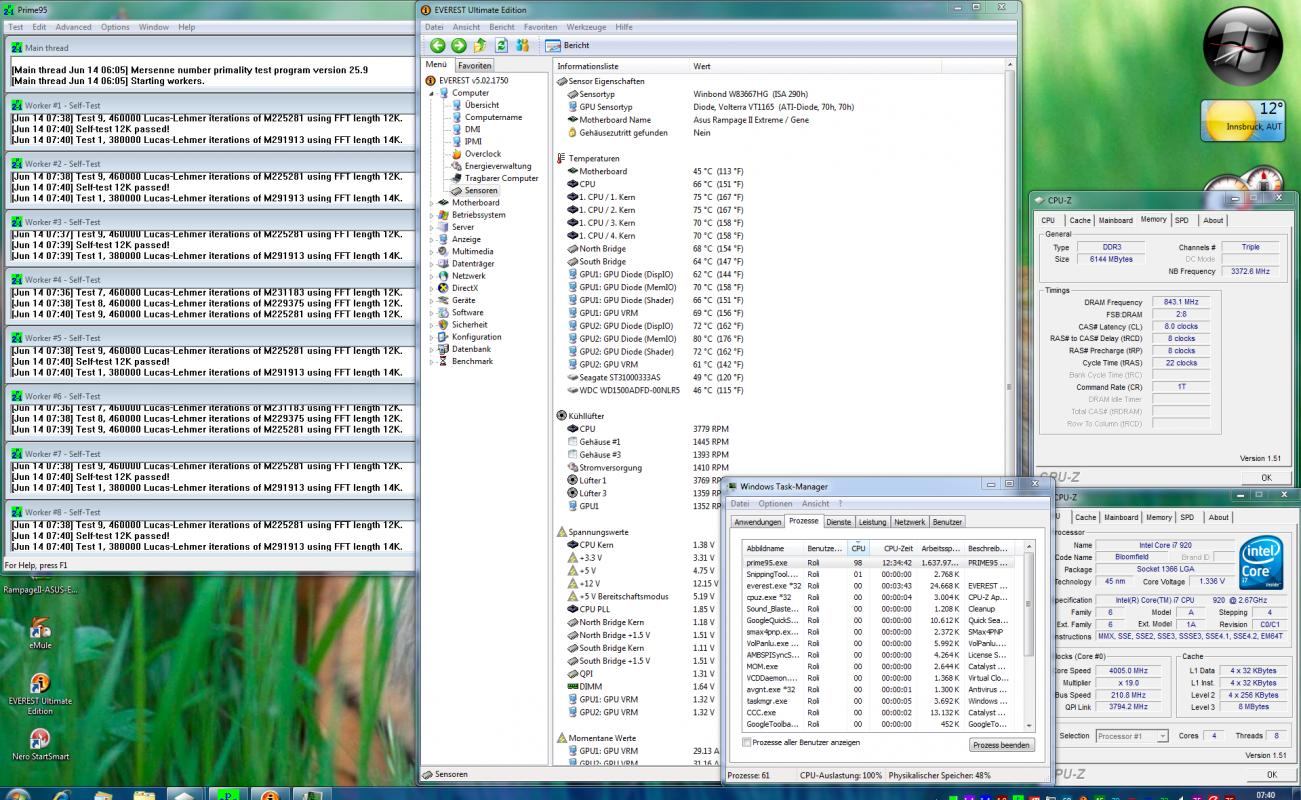The height and width of the screenshot is (800, 1301).
Task: Expand the Benchmark tree node
Action: point(432,361)
